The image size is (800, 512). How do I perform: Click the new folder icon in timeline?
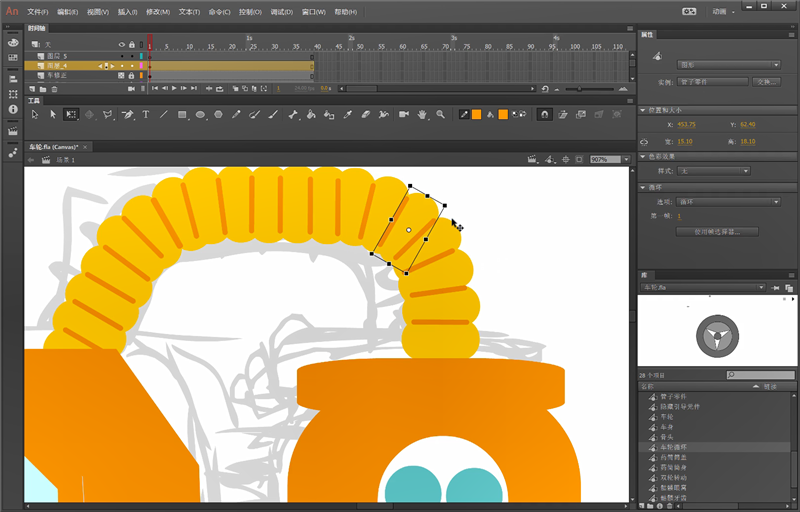click(x=43, y=89)
